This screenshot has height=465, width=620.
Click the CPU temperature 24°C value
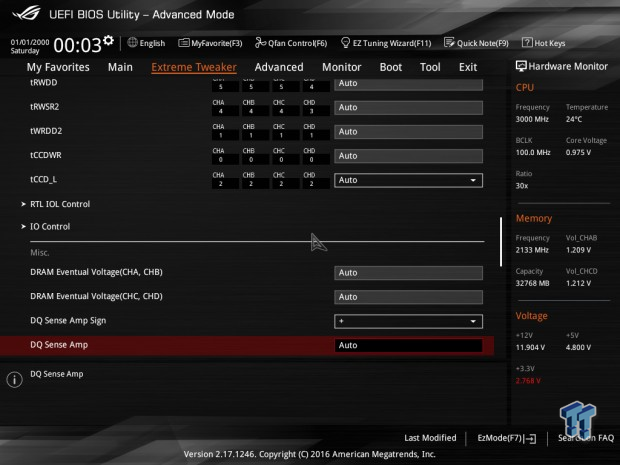tap(574, 119)
